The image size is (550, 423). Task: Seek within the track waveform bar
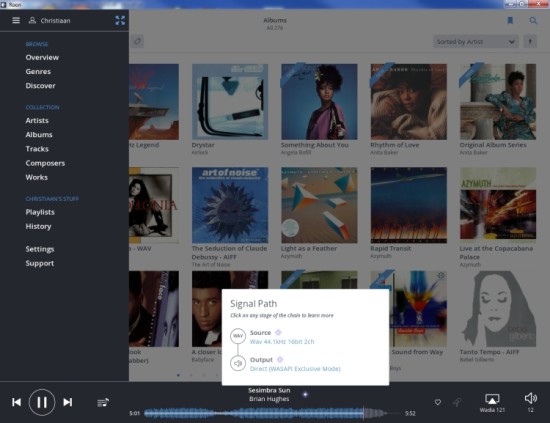pyautogui.click(x=272, y=413)
